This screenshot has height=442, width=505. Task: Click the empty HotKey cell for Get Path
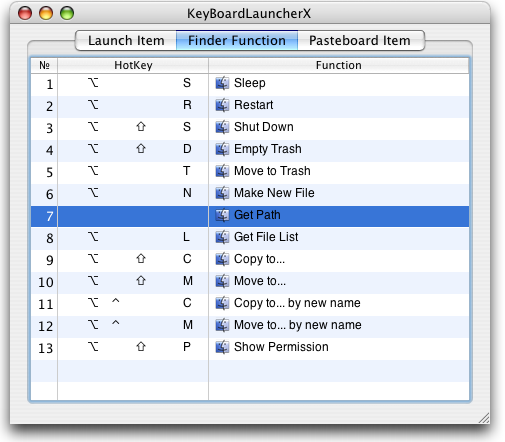click(x=133, y=216)
